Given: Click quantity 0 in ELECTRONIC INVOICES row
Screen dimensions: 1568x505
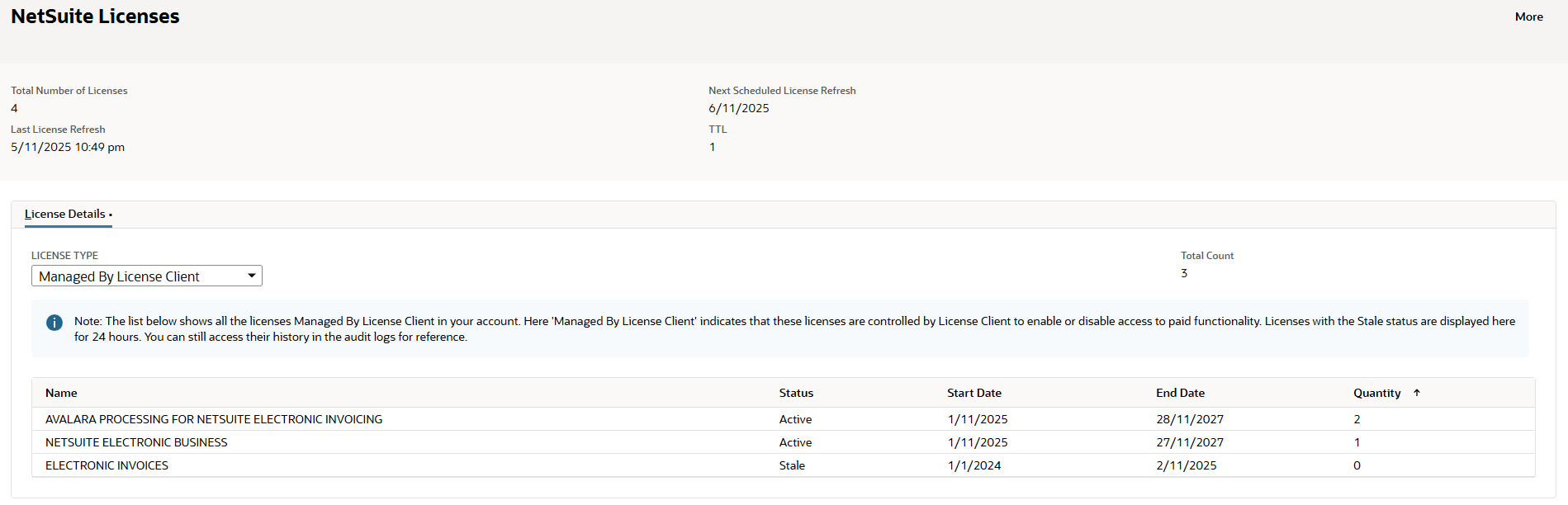Looking at the screenshot, I should pos(1357,465).
